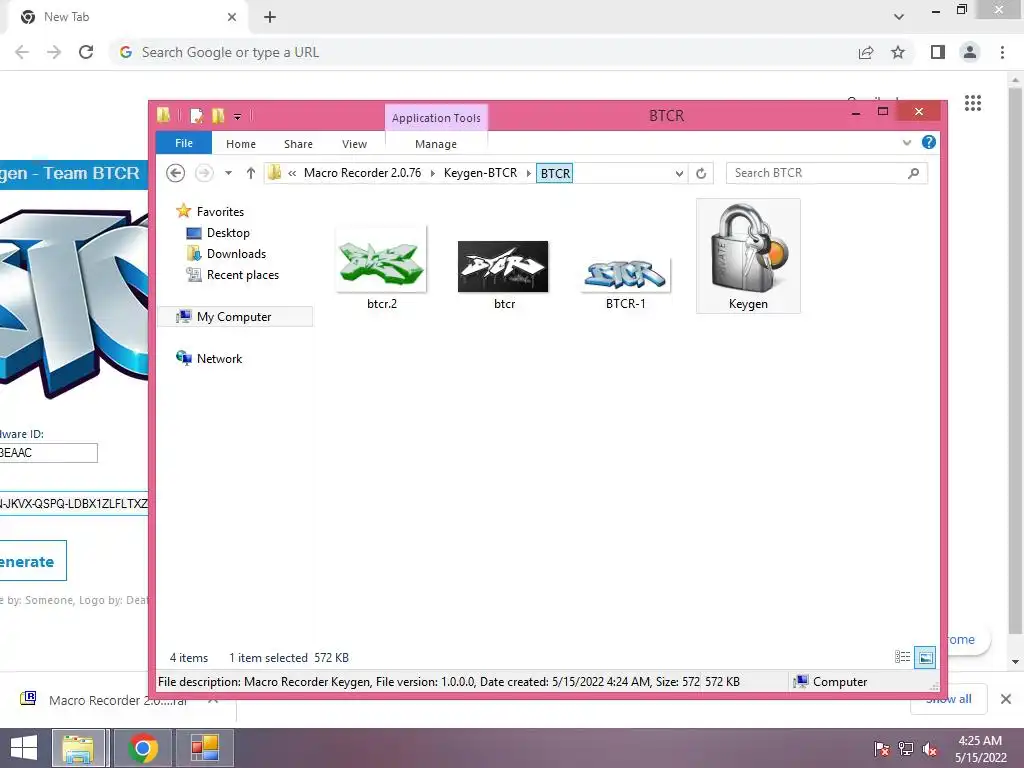Select the BTCR-1 image file

pos(626,283)
